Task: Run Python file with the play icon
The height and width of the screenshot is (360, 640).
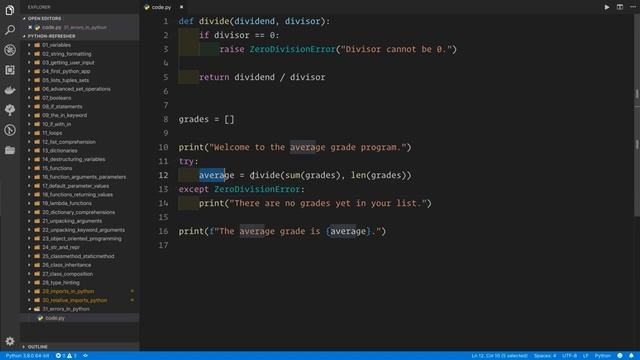Action: 607,7
